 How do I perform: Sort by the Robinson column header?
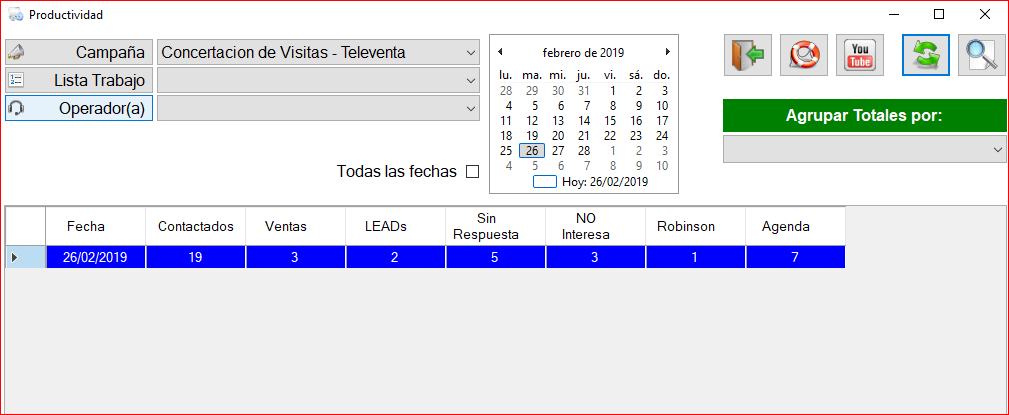tap(695, 226)
